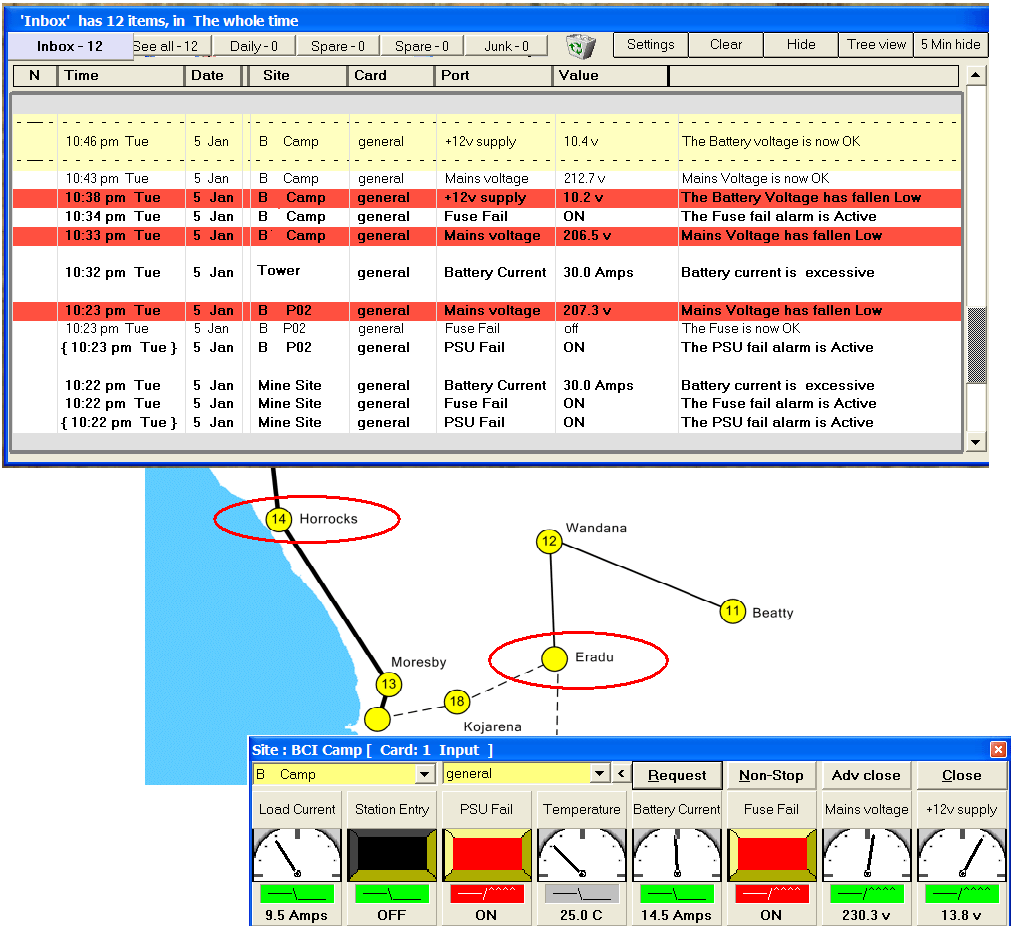Click the green status bar under Battery Current
Viewport: 1015px width, 928px height.
[677, 893]
